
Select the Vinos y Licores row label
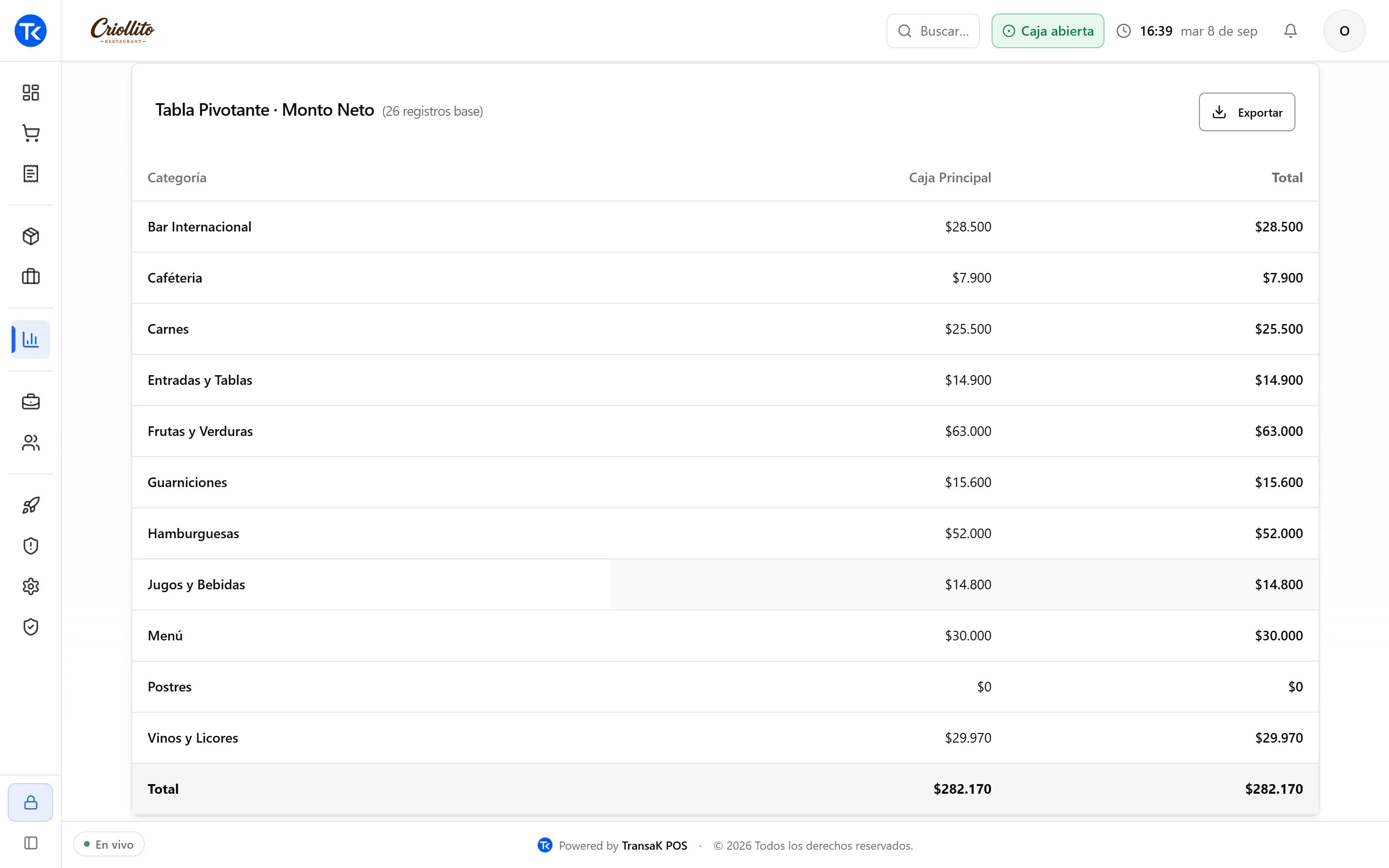point(192,738)
